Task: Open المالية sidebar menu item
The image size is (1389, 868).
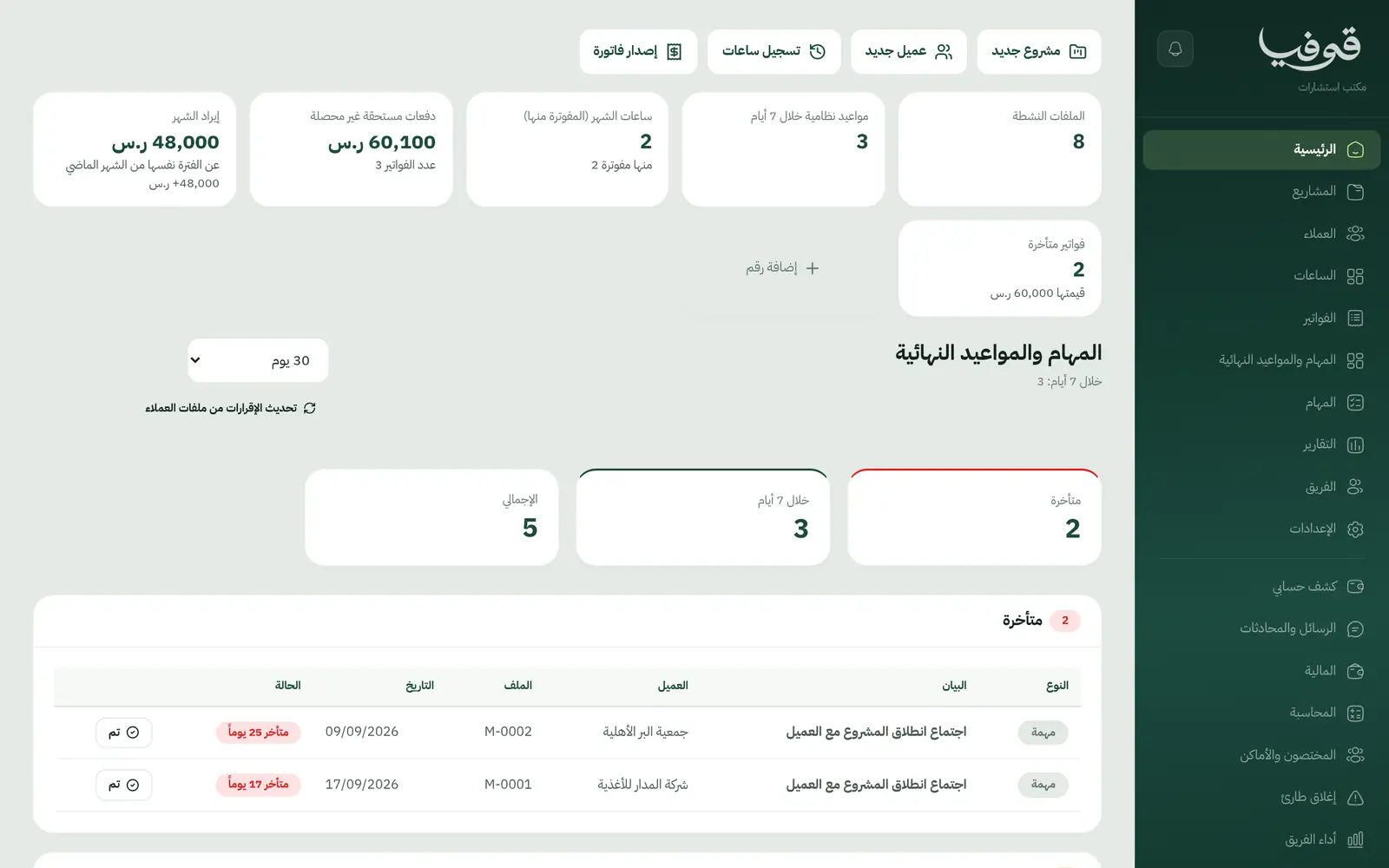Action: point(1261,671)
